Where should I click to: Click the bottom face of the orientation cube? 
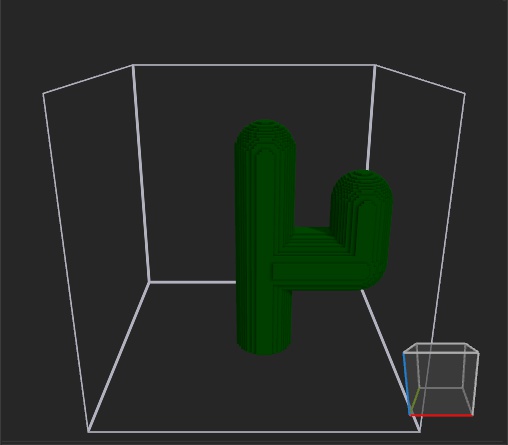(x=442, y=402)
